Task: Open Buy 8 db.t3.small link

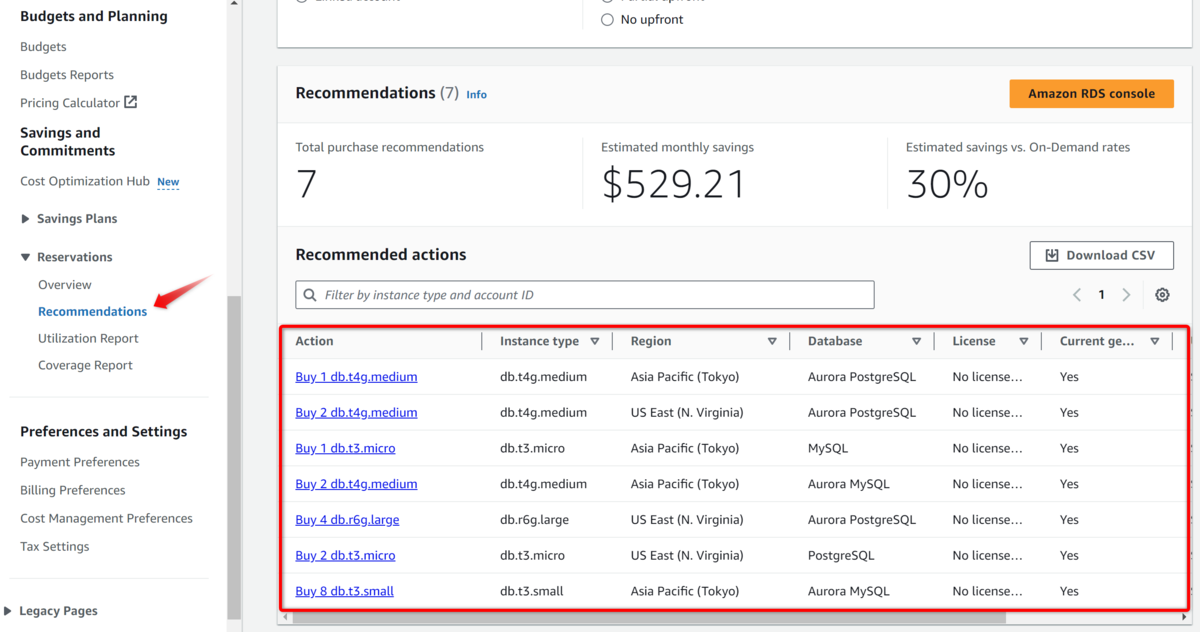Action: [x=344, y=591]
